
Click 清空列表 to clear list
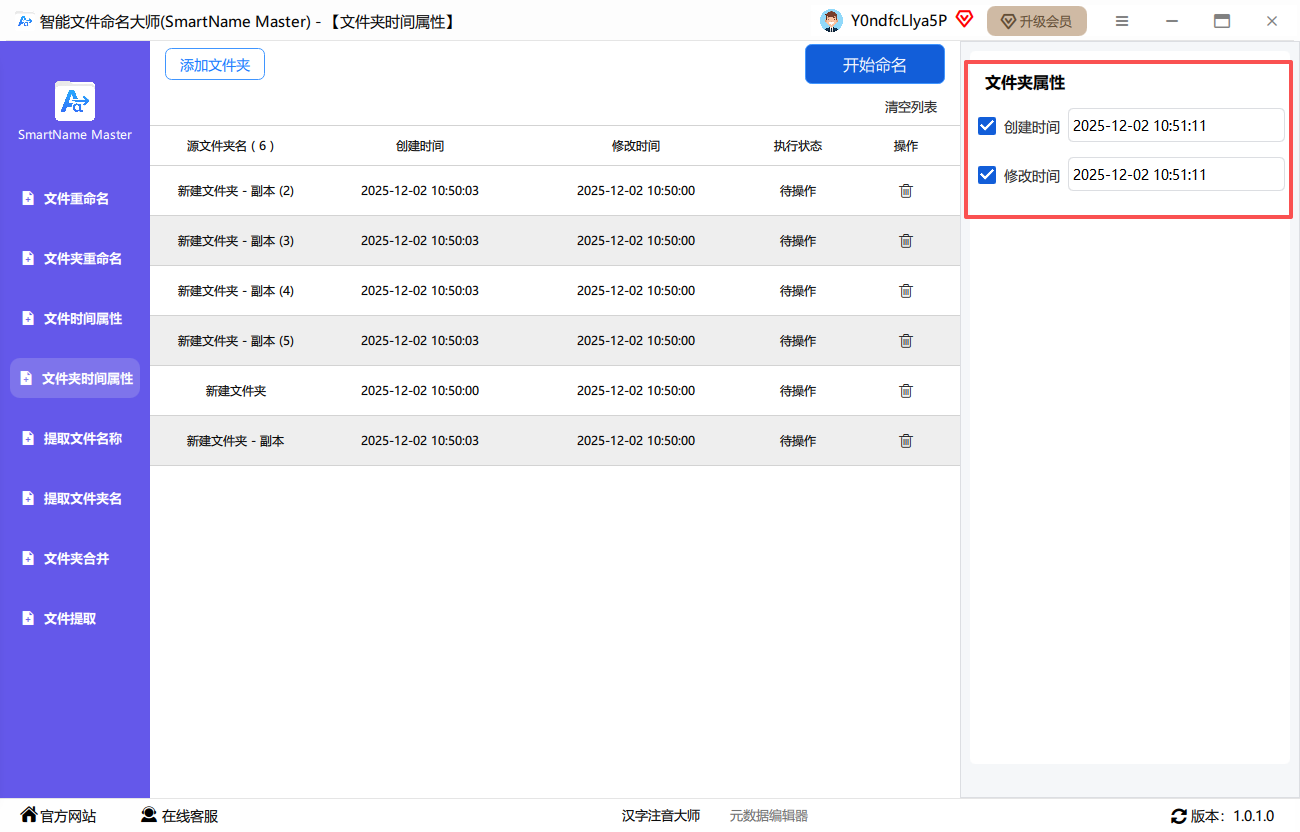[910, 107]
